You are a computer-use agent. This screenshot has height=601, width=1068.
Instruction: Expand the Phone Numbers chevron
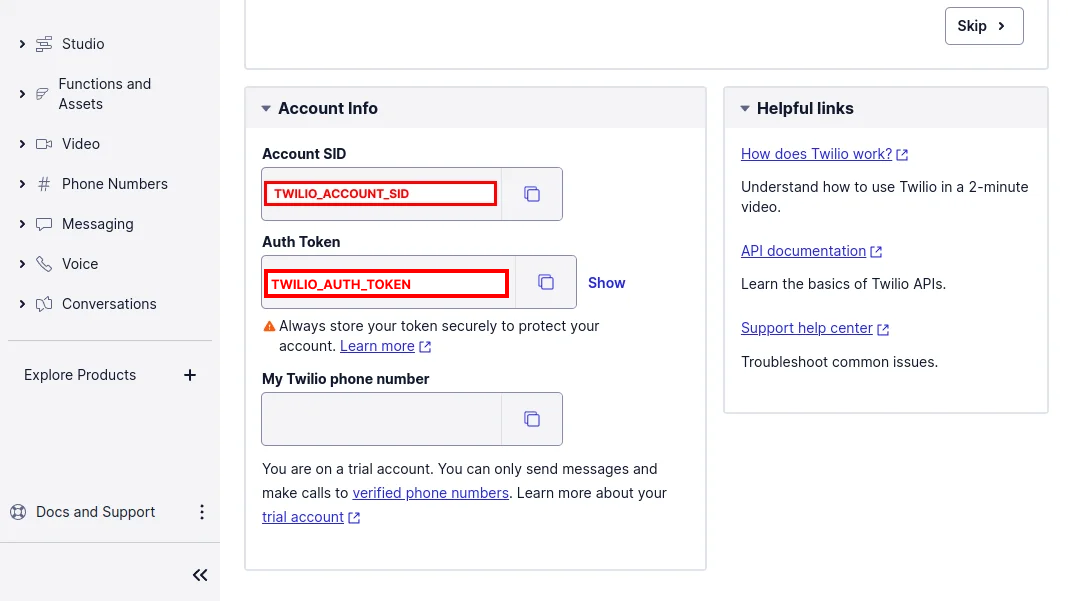coord(22,184)
